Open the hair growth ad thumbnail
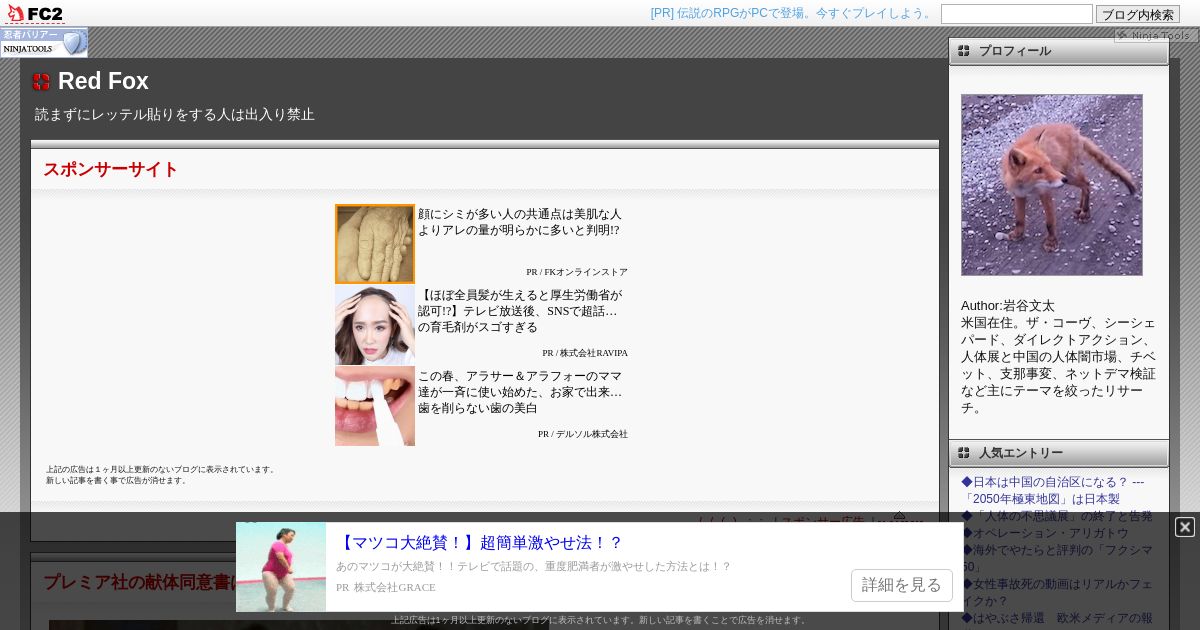1200x630 pixels. [x=375, y=325]
